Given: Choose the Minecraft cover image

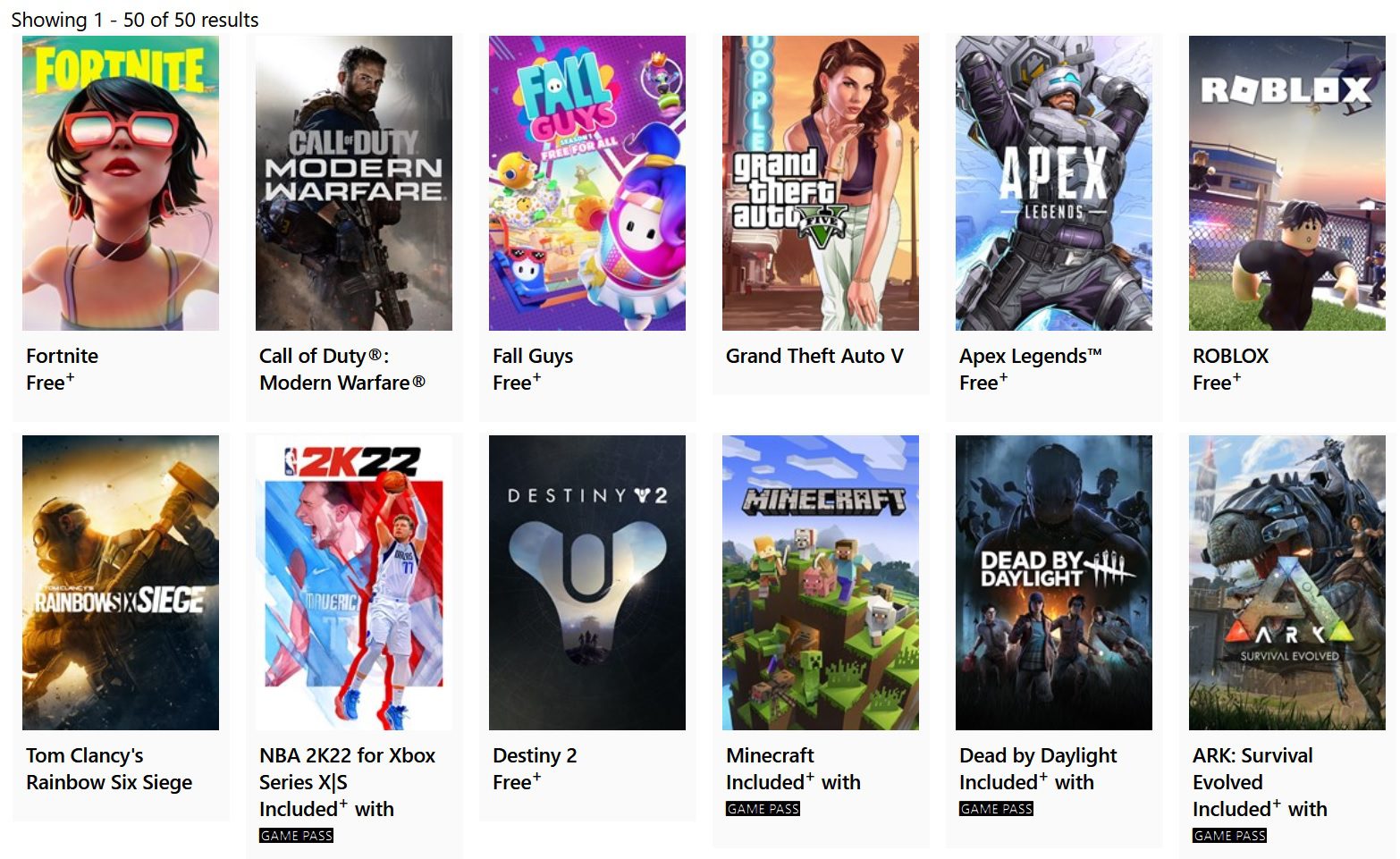Looking at the screenshot, I should (x=821, y=583).
